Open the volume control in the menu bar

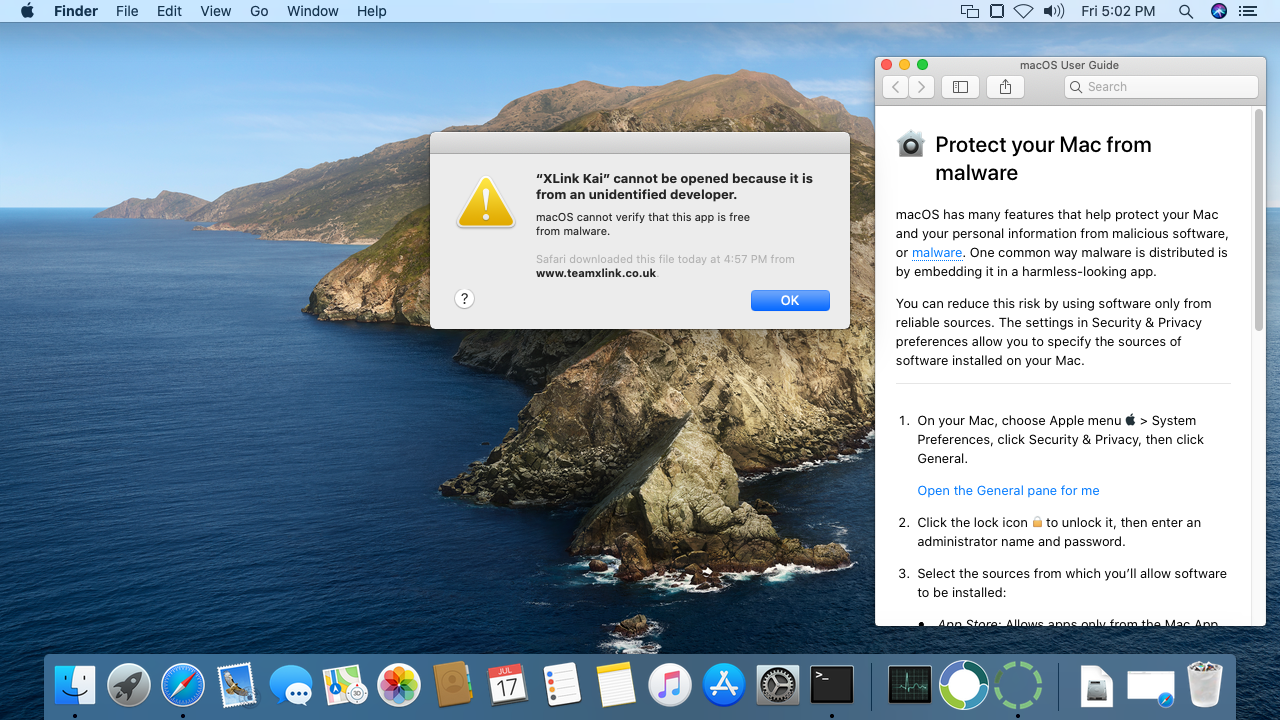1053,11
